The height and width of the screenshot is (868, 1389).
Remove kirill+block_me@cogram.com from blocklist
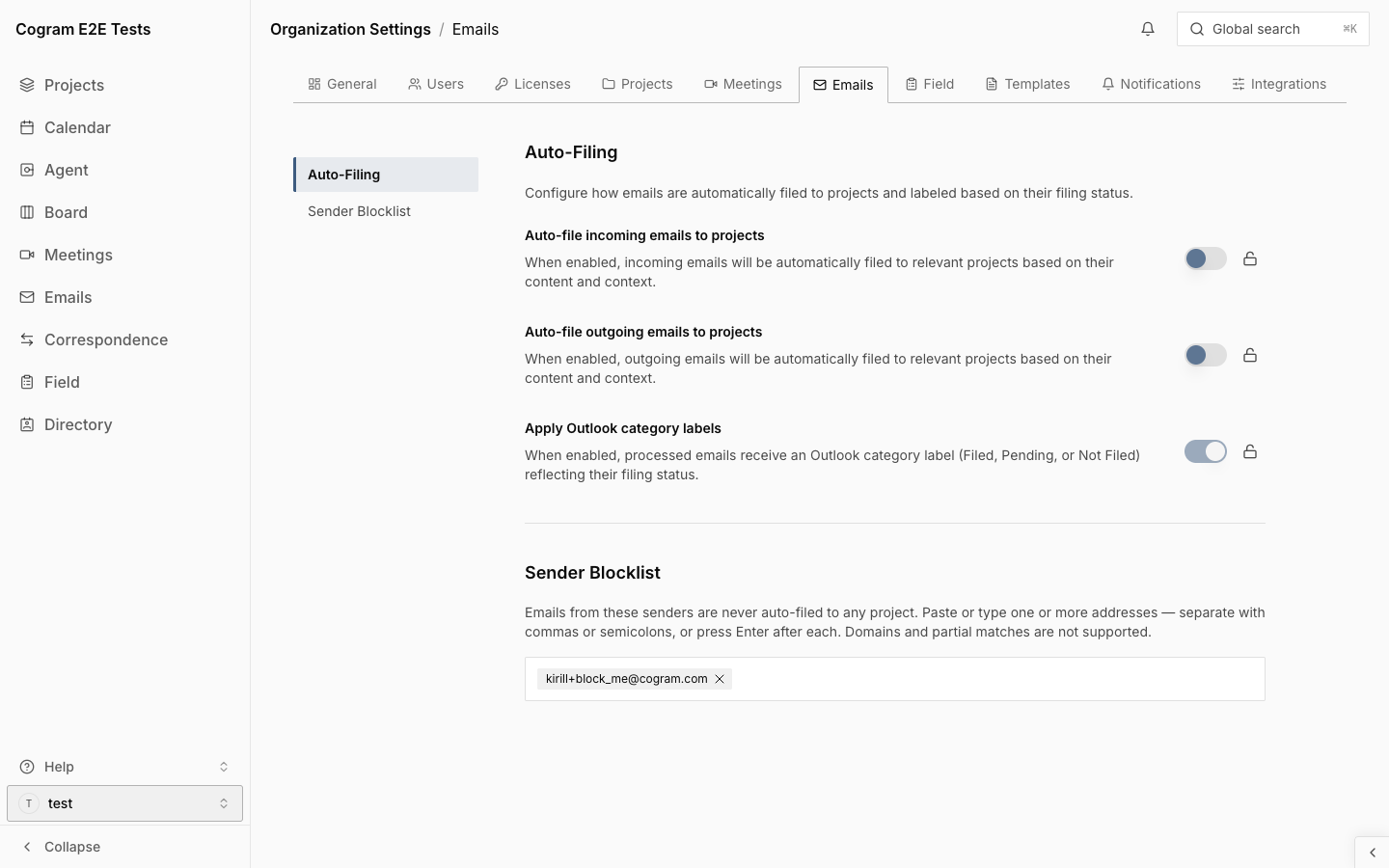[720, 679]
